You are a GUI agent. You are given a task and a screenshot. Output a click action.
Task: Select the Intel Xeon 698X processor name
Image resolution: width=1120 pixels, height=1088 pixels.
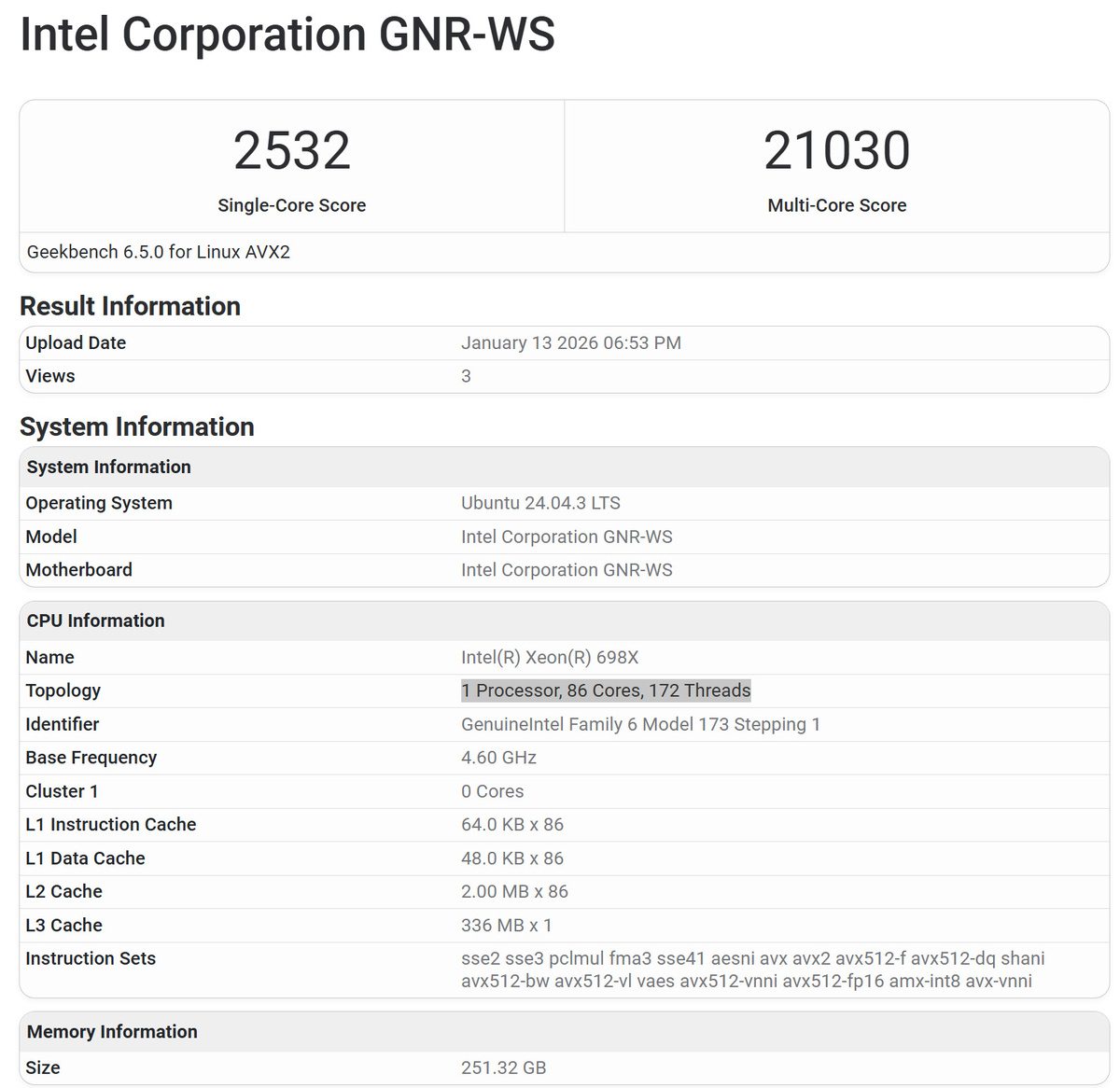tap(550, 657)
